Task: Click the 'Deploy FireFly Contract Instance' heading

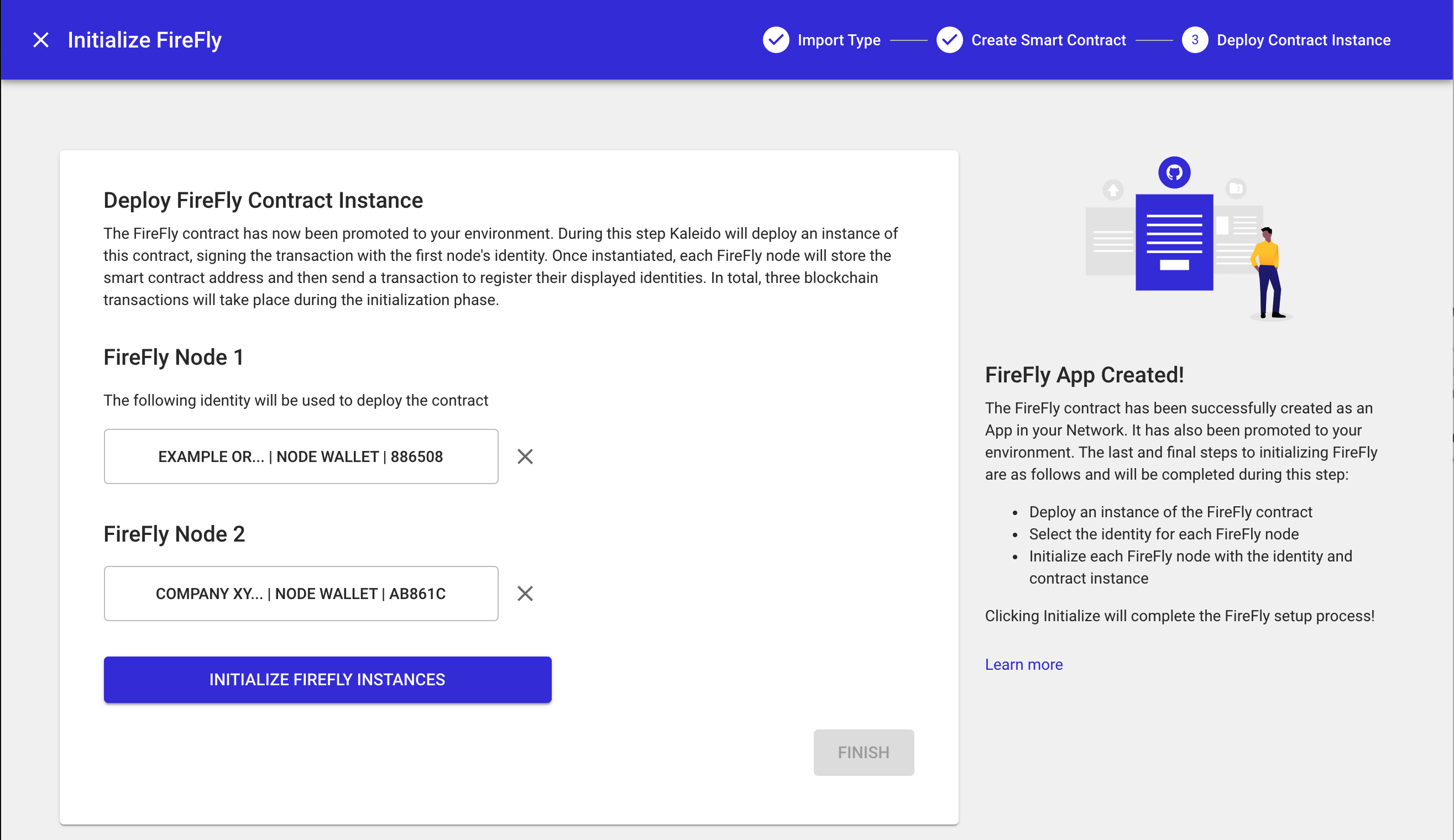Action: point(263,200)
